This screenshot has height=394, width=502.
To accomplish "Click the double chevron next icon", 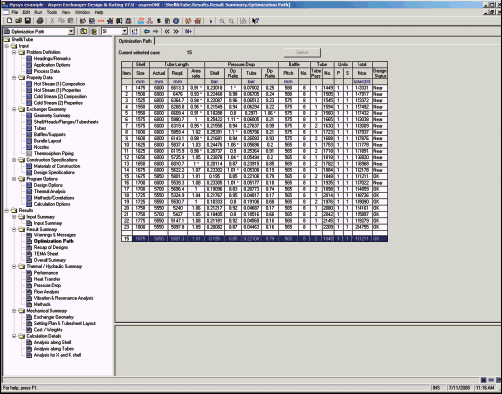I will tap(176, 31).
